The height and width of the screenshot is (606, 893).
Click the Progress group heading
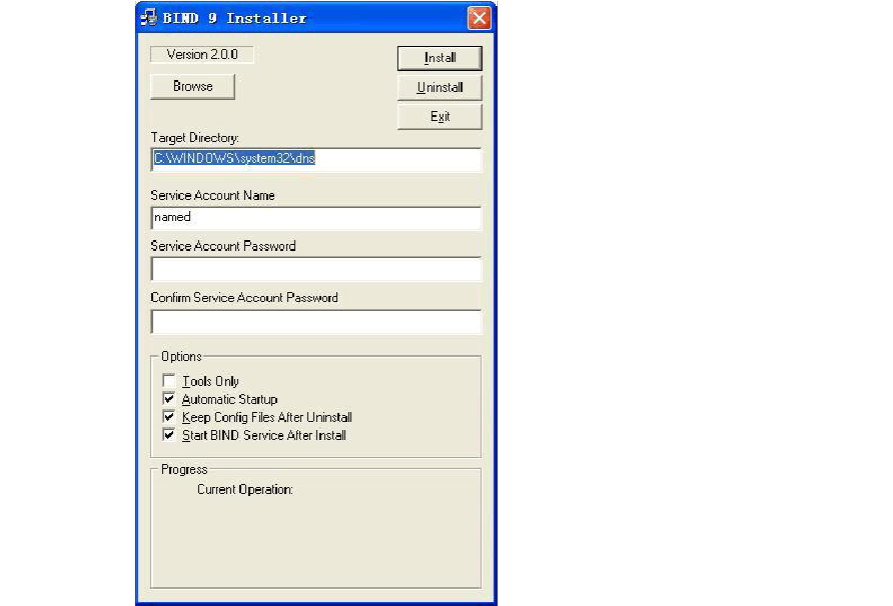[184, 469]
